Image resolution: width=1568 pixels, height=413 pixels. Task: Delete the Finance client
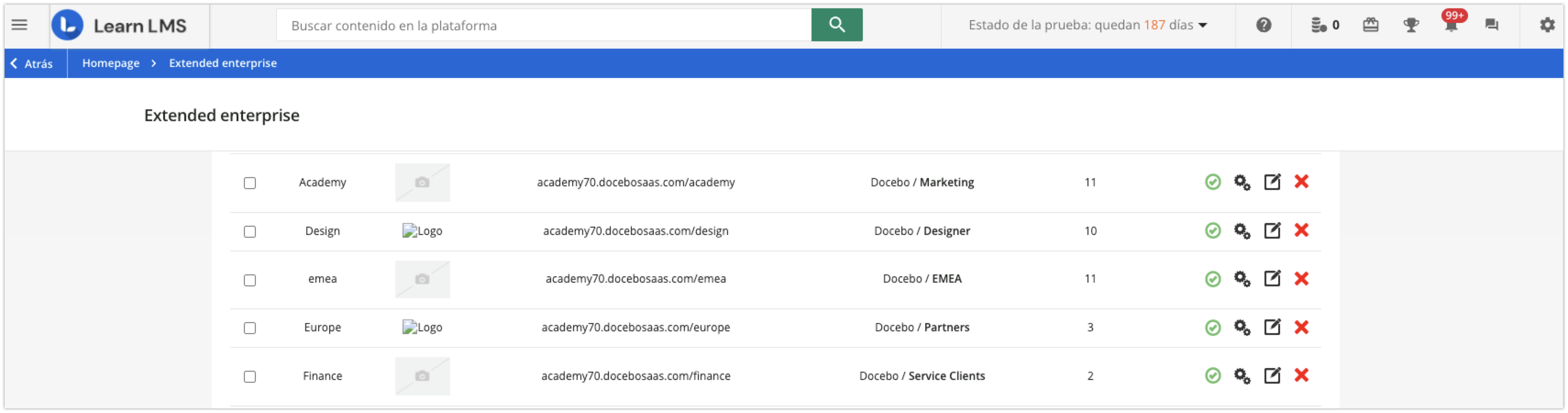click(x=1301, y=375)
